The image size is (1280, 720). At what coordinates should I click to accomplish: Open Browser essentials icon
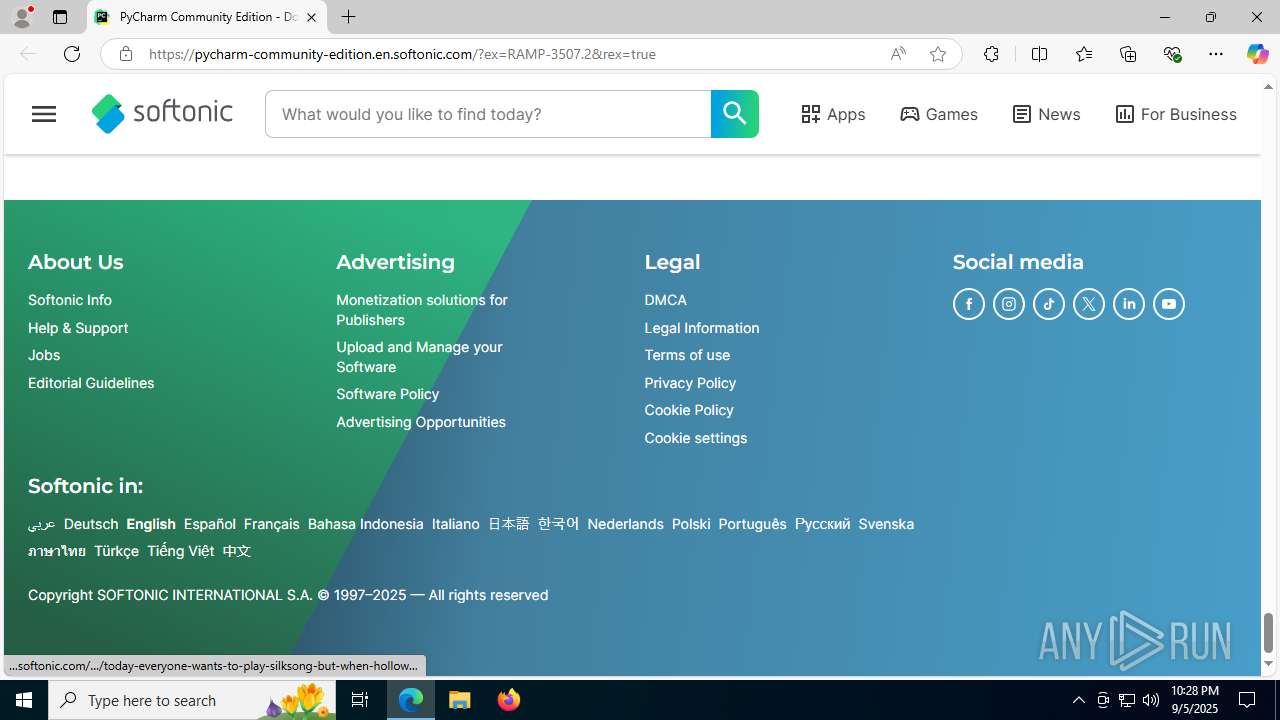[x=1172, y=54]
